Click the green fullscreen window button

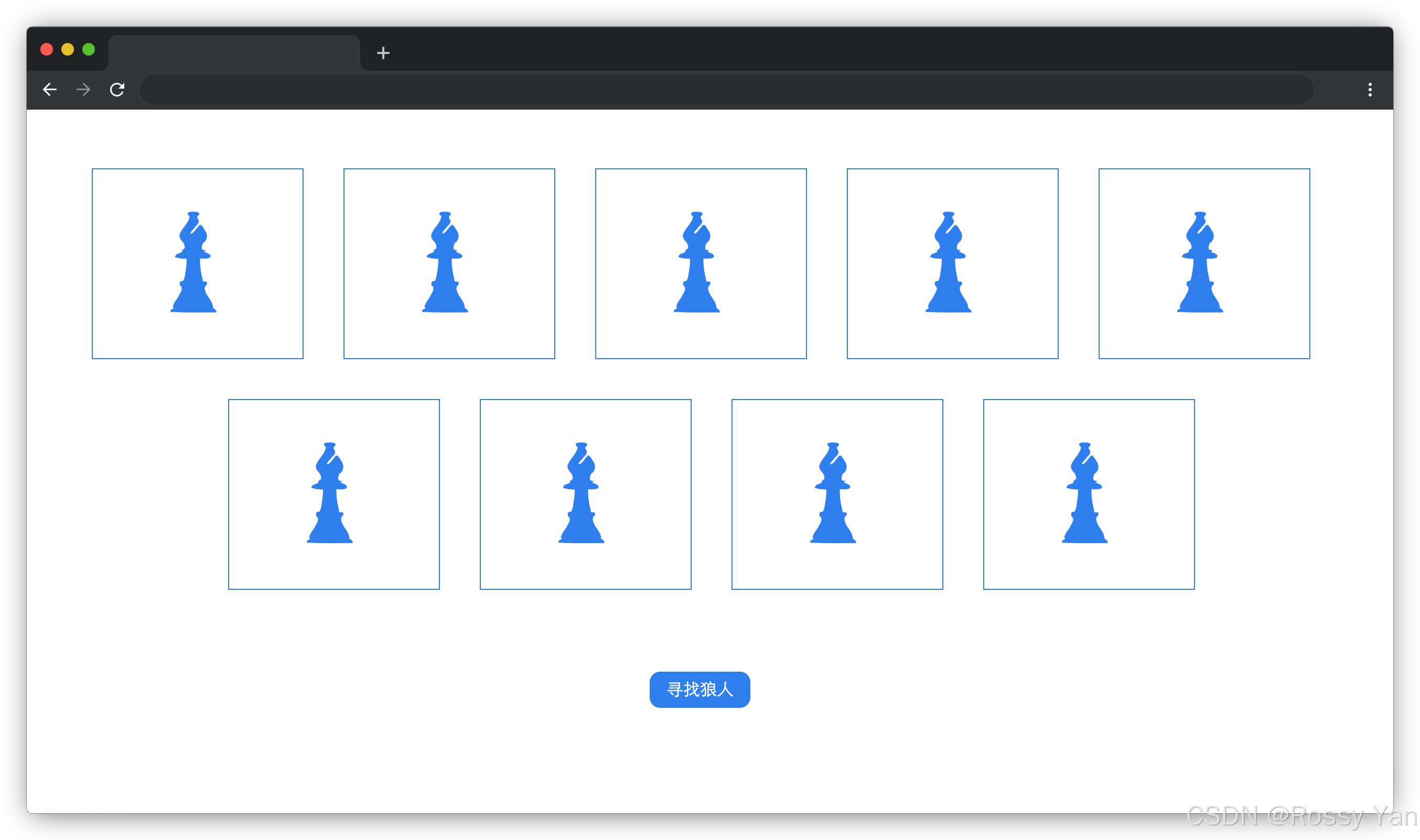88,49
